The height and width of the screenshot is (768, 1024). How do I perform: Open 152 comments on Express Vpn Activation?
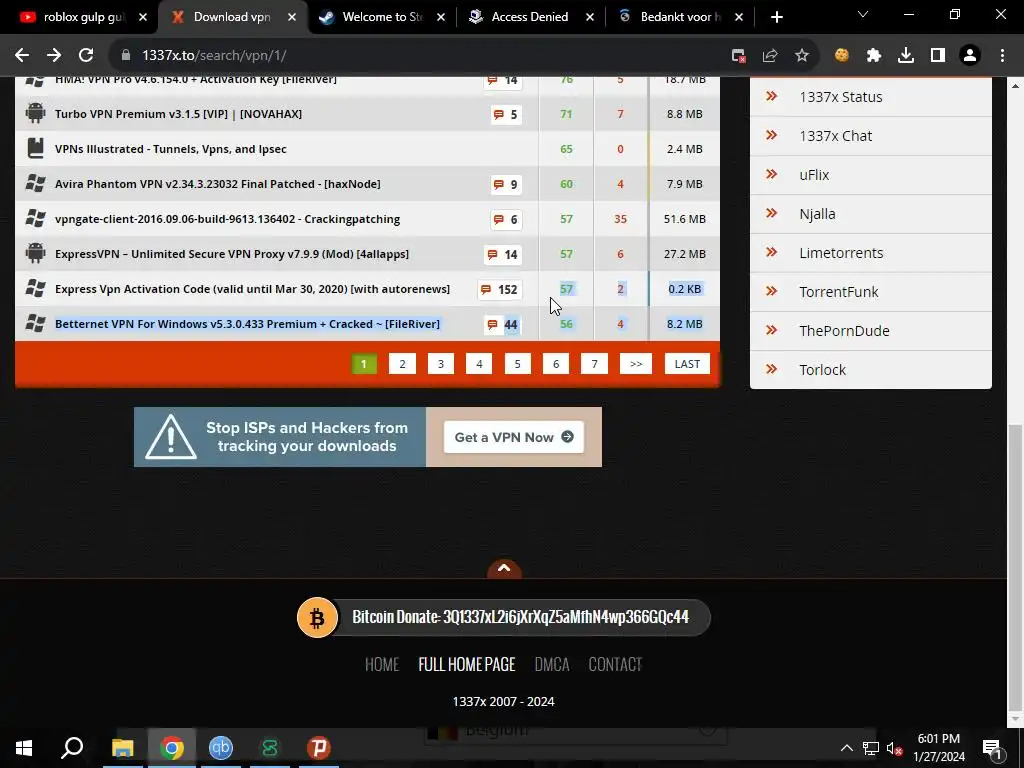(500, 289)
